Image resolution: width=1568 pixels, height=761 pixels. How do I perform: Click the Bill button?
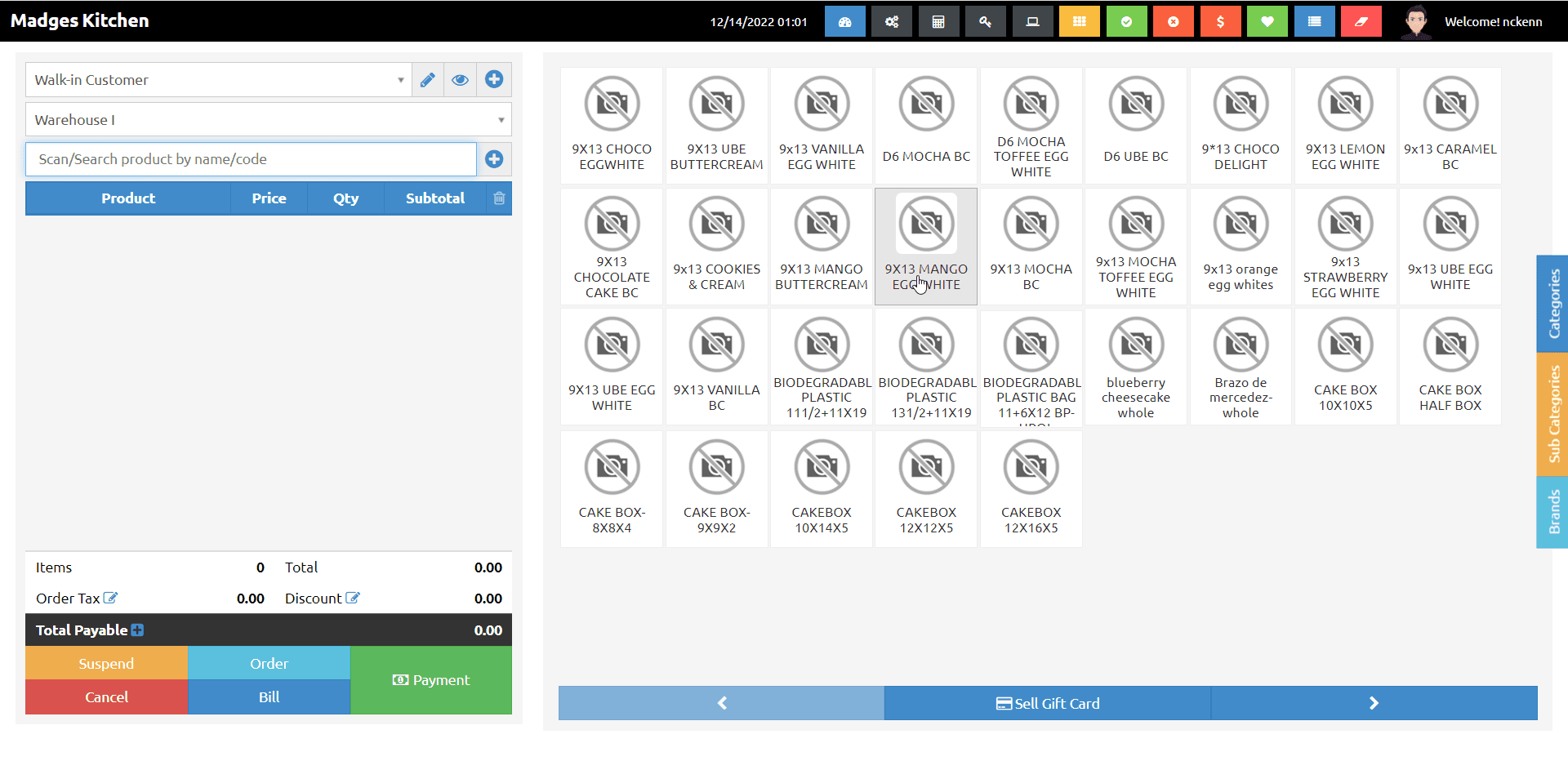269,697
